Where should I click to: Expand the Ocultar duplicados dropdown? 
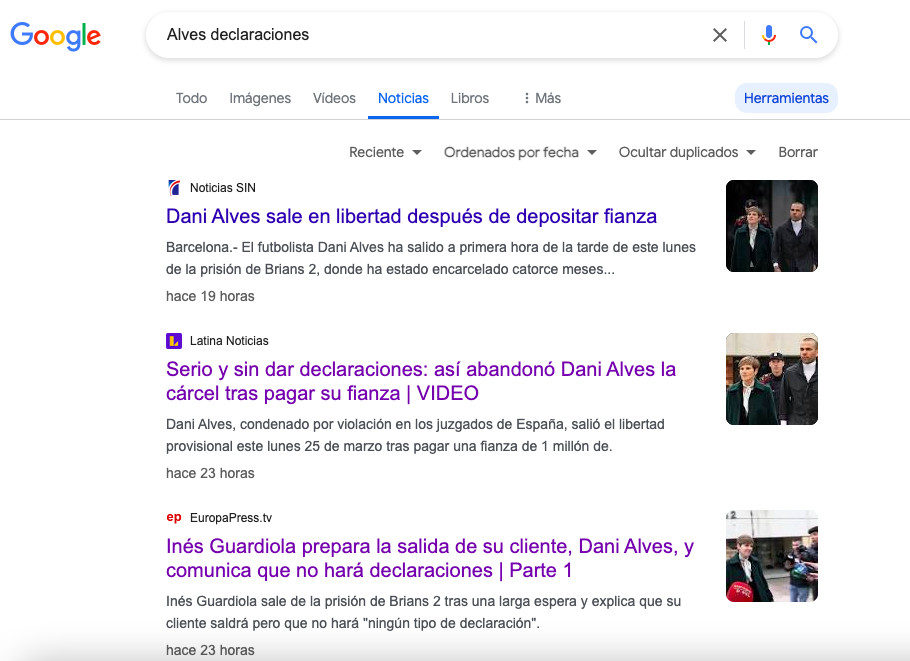click(687, 152)
